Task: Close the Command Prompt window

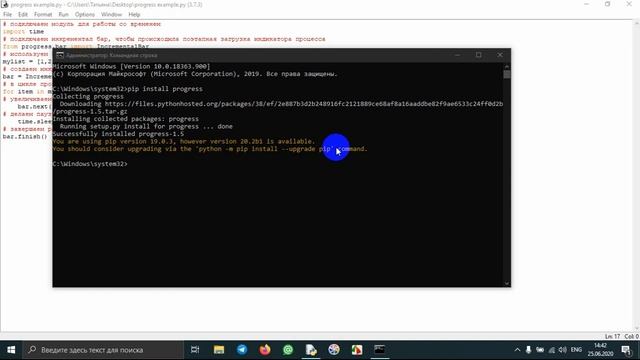Action: coord(500,55)
